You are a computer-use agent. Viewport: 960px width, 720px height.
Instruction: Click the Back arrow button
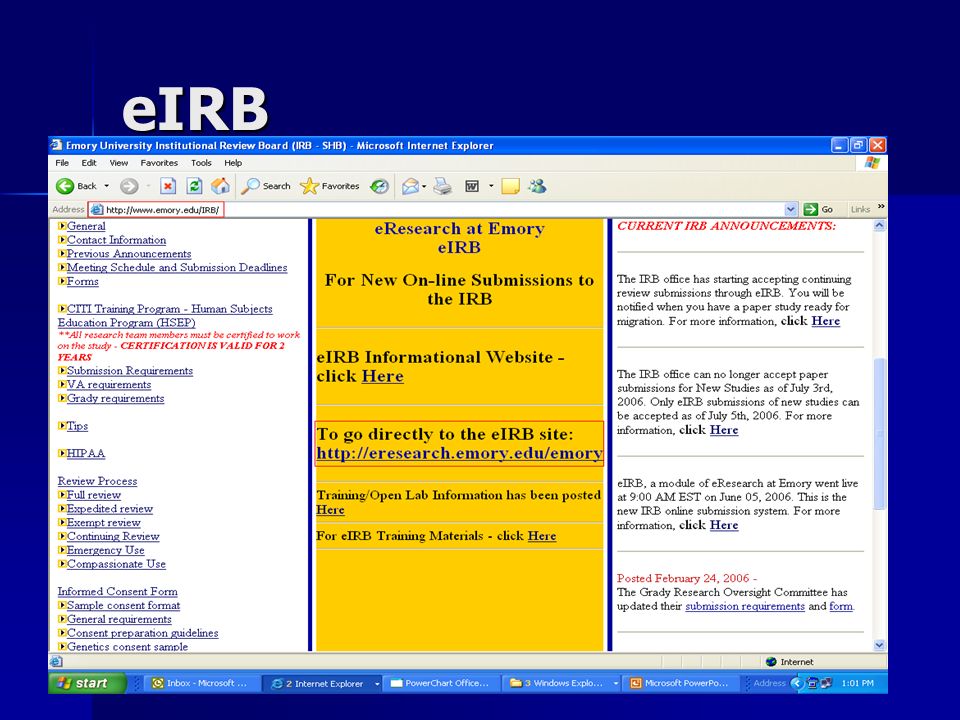[76, 186]
